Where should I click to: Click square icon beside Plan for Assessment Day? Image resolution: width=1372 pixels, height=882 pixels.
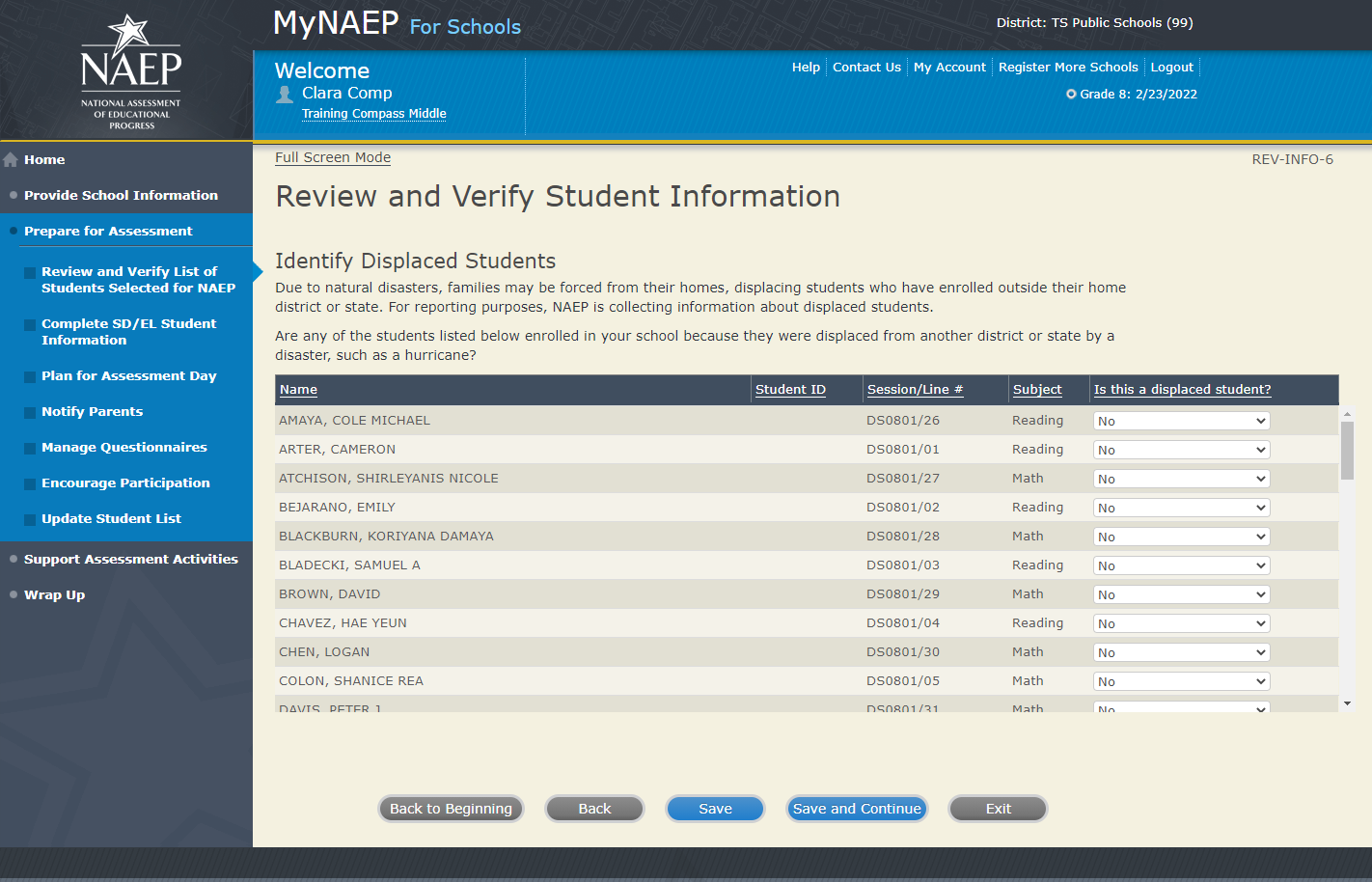30,376
